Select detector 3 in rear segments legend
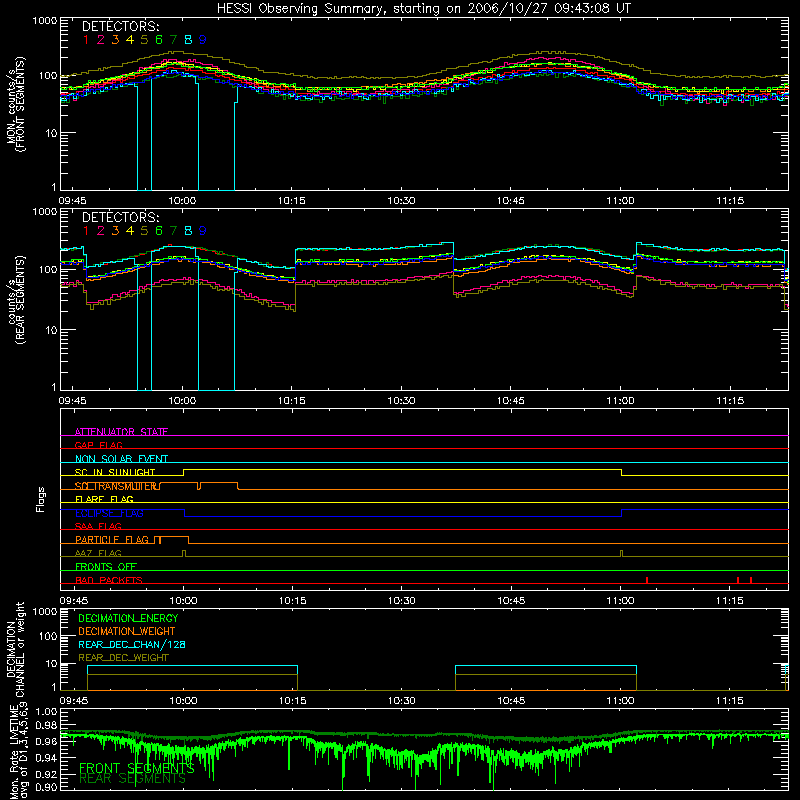This screenshot has height=800, width=800. [115, 231]
